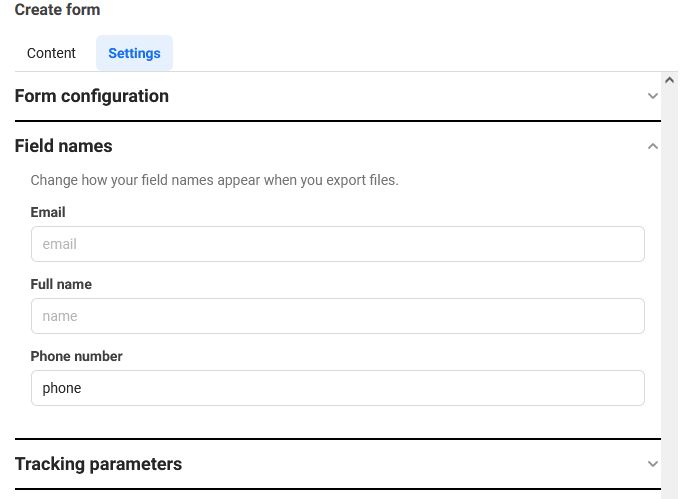Click the Create form title

[57, 10]
